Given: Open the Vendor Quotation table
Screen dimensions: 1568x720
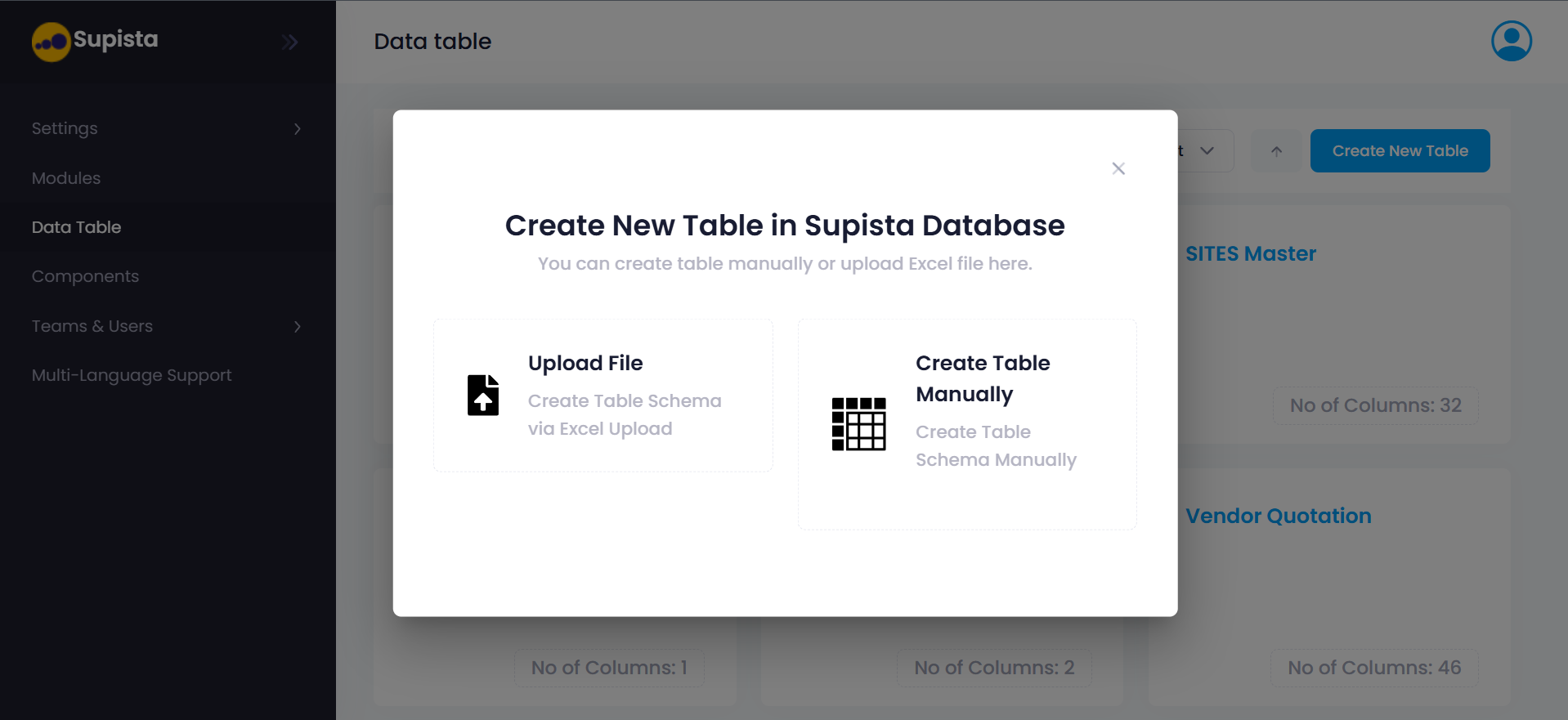Looking at the screenshot, I should coord(1278,515).
